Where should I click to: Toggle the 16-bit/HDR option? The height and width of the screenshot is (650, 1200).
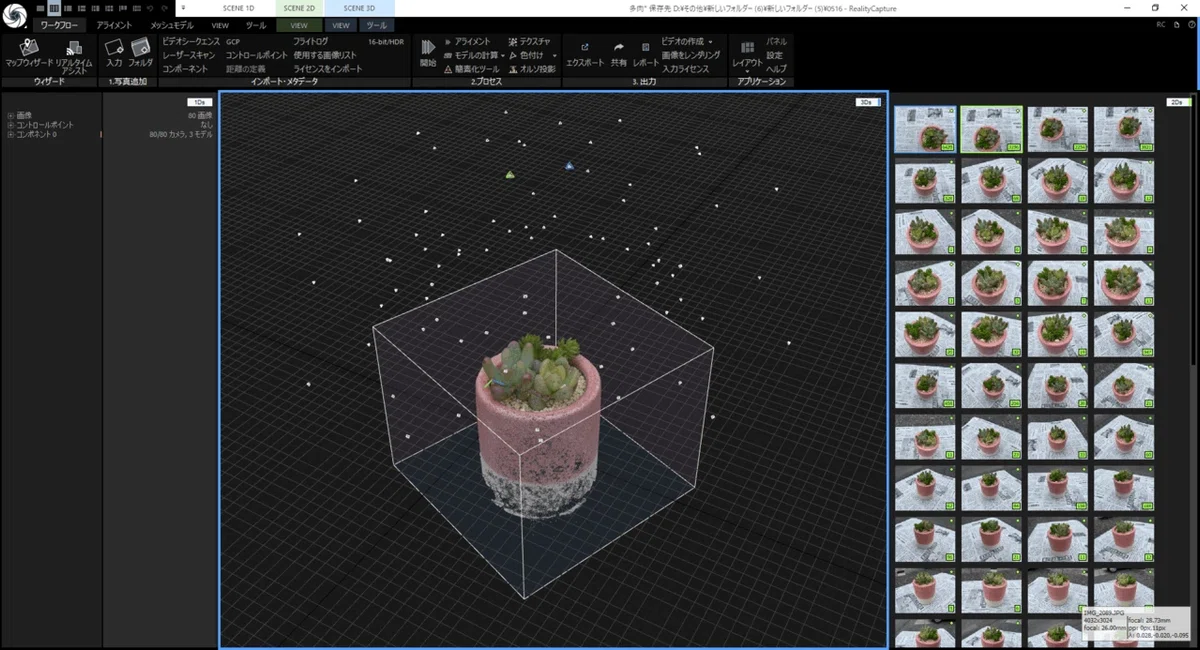pyautogui.click(x=385, y=41)
